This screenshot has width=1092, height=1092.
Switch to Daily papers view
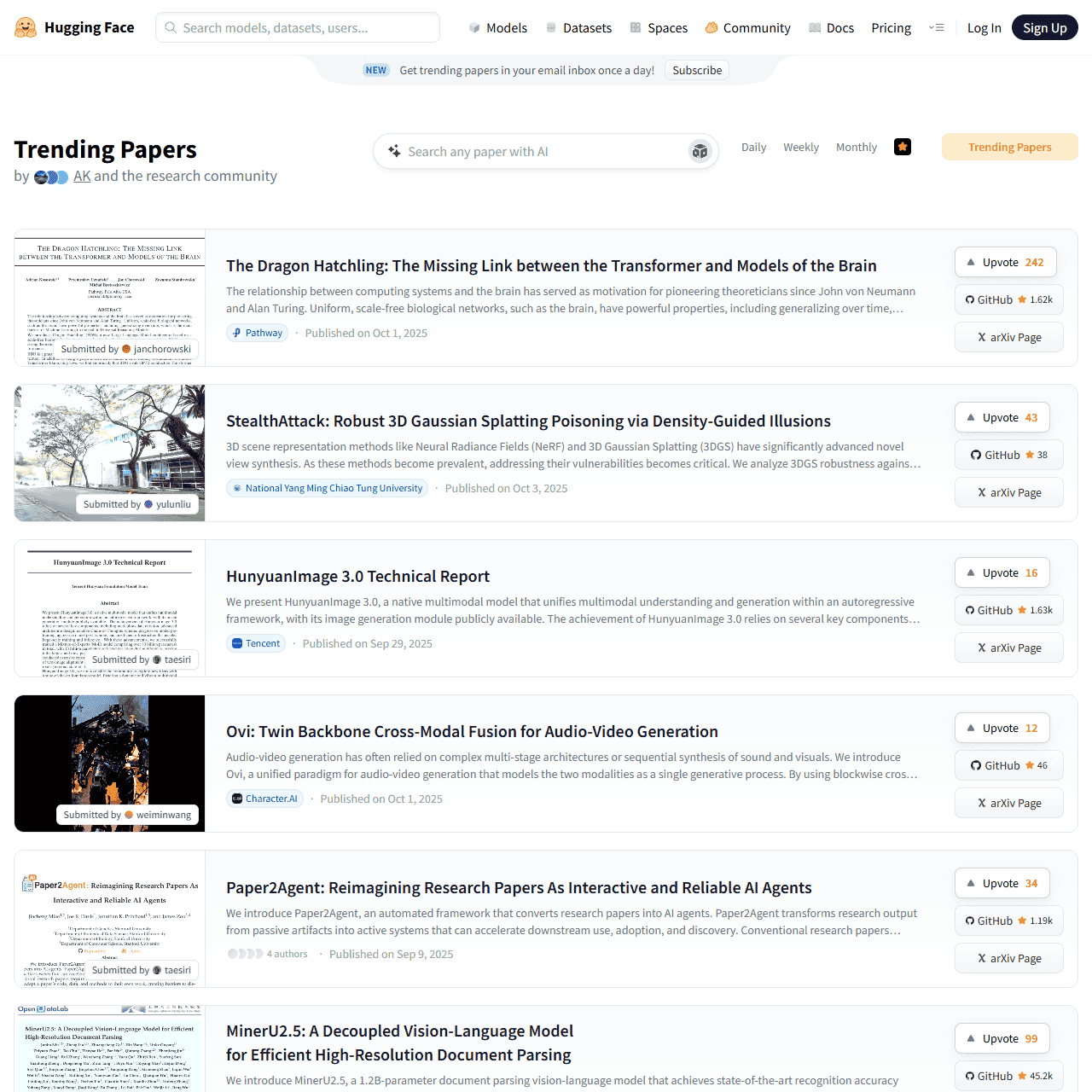tap(753, 147)
